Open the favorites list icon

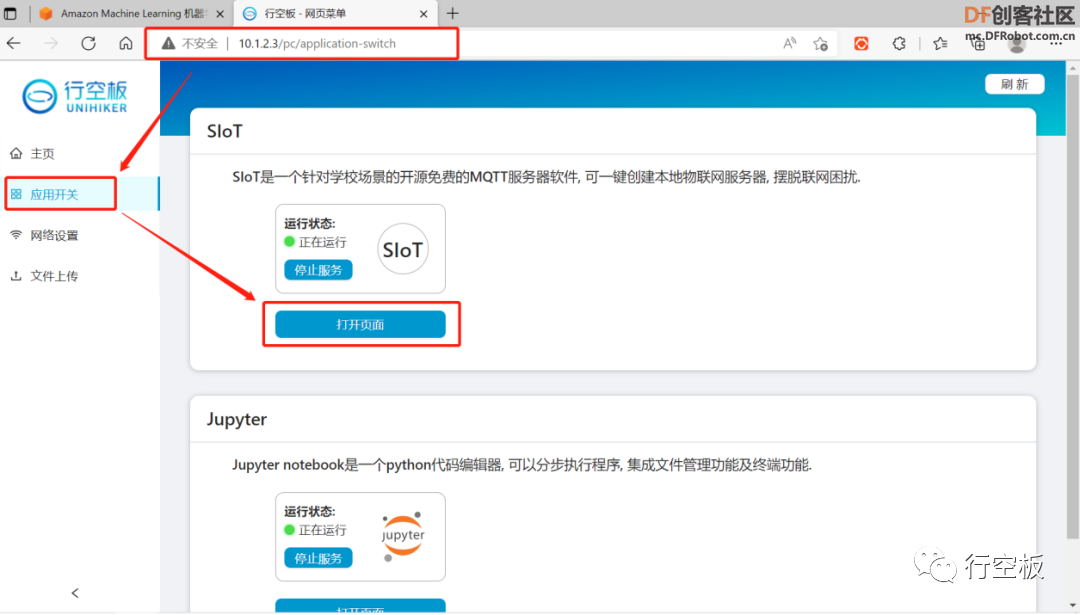[940, 44]
